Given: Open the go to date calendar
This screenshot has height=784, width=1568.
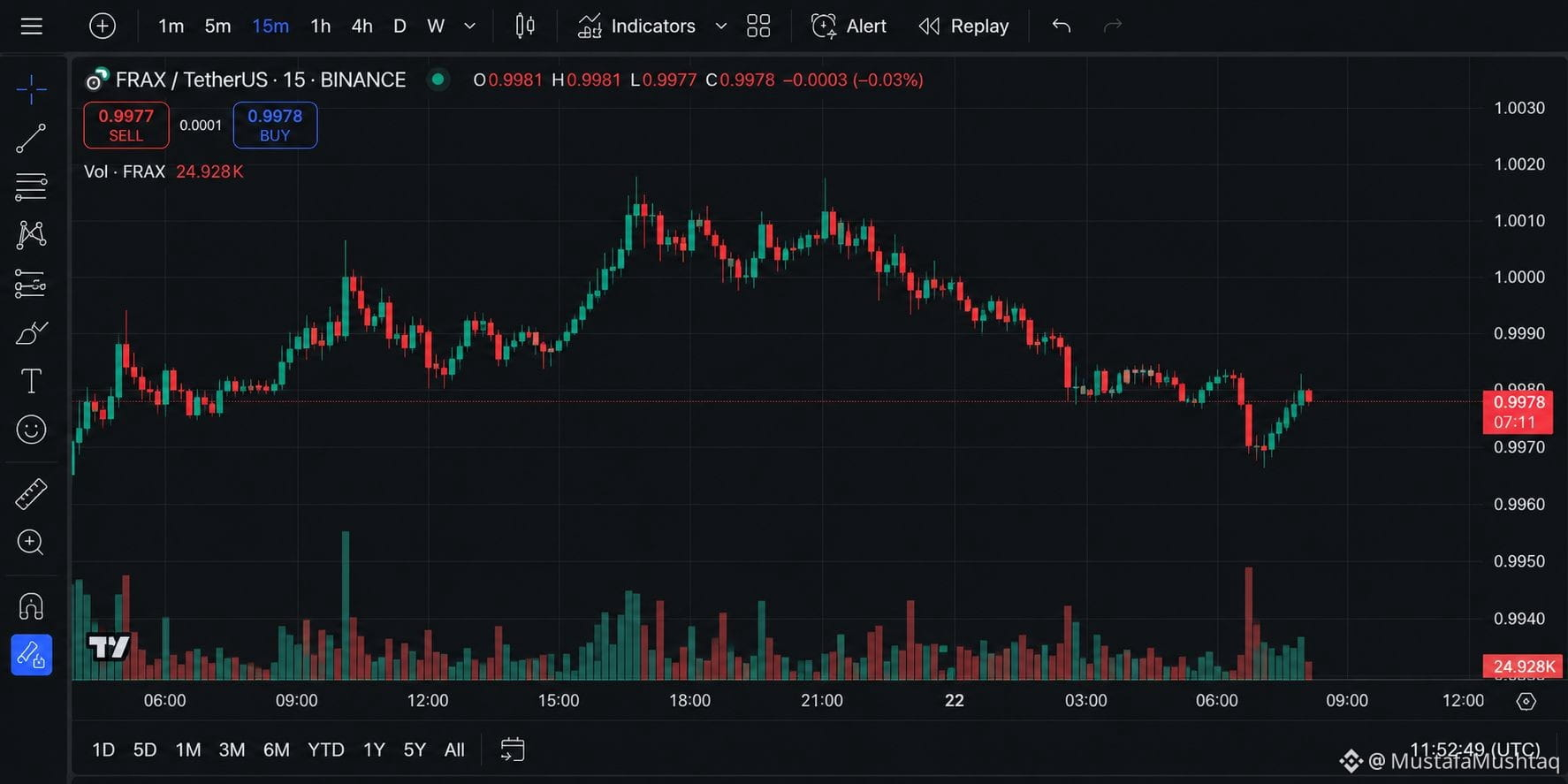Looking at the screenshot, I should coord(513,750).
